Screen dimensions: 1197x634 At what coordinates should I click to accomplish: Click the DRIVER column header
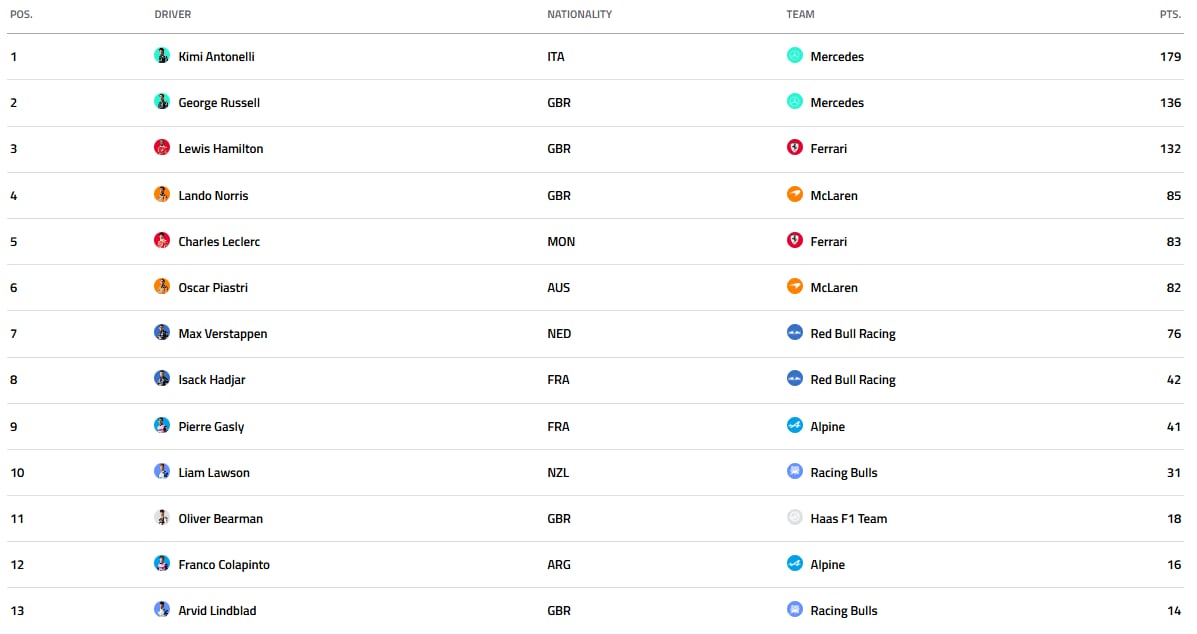coord(173,14)
